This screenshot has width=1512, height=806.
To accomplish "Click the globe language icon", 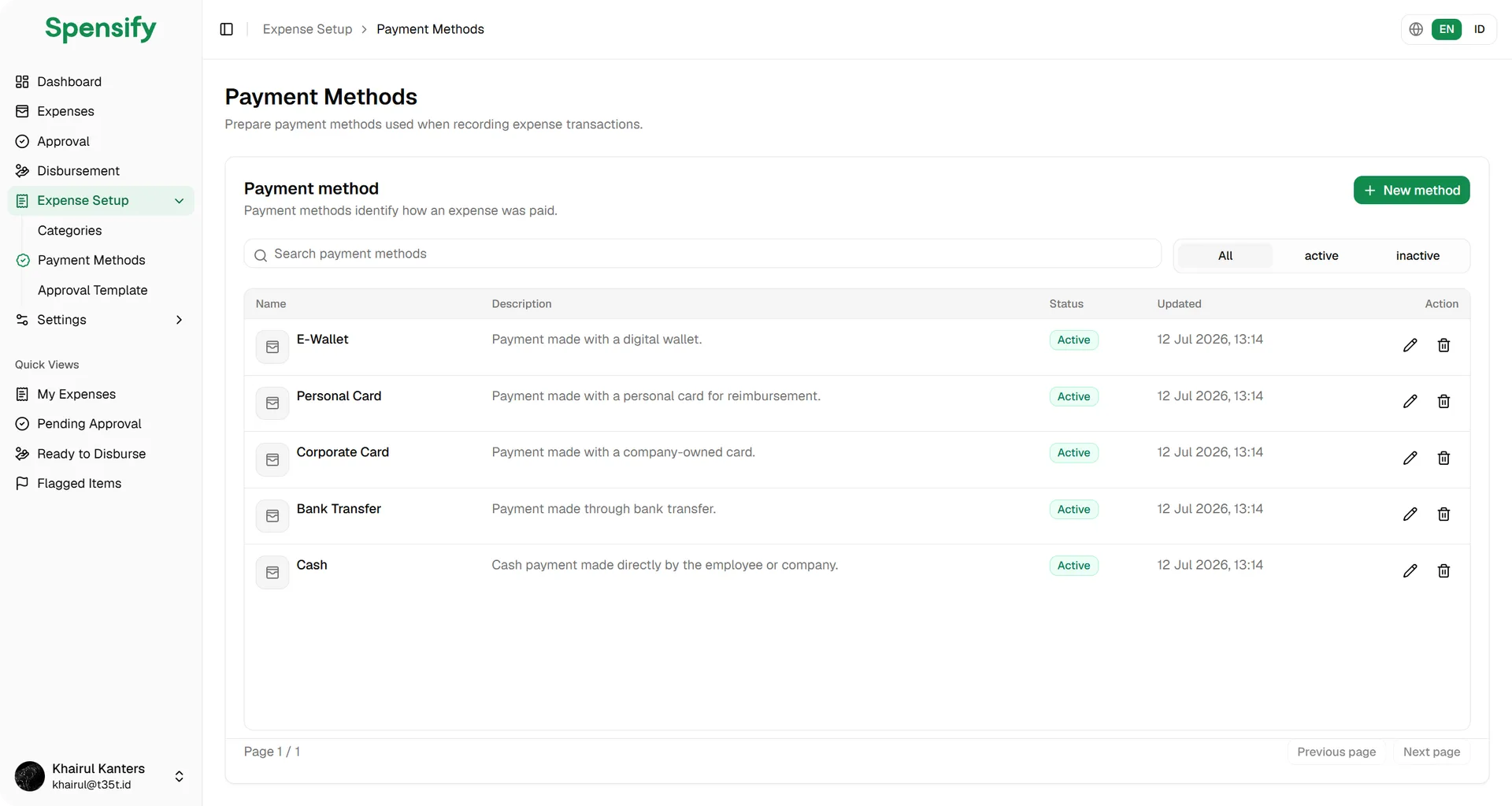I will [x=1416, y=29].
